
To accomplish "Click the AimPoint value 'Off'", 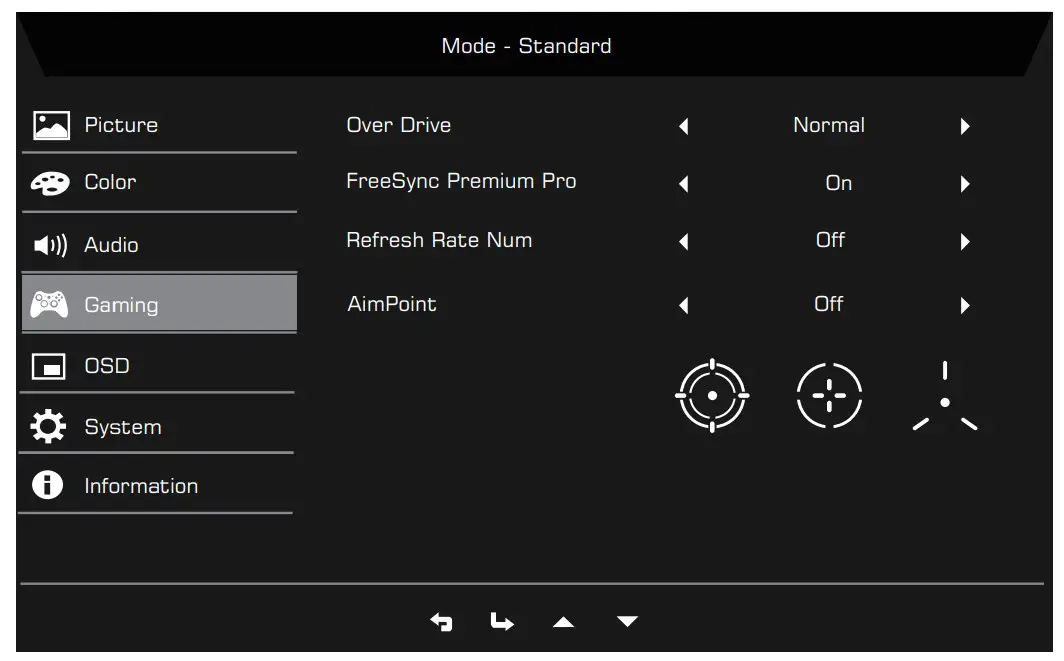I will [x=829, y=304].
